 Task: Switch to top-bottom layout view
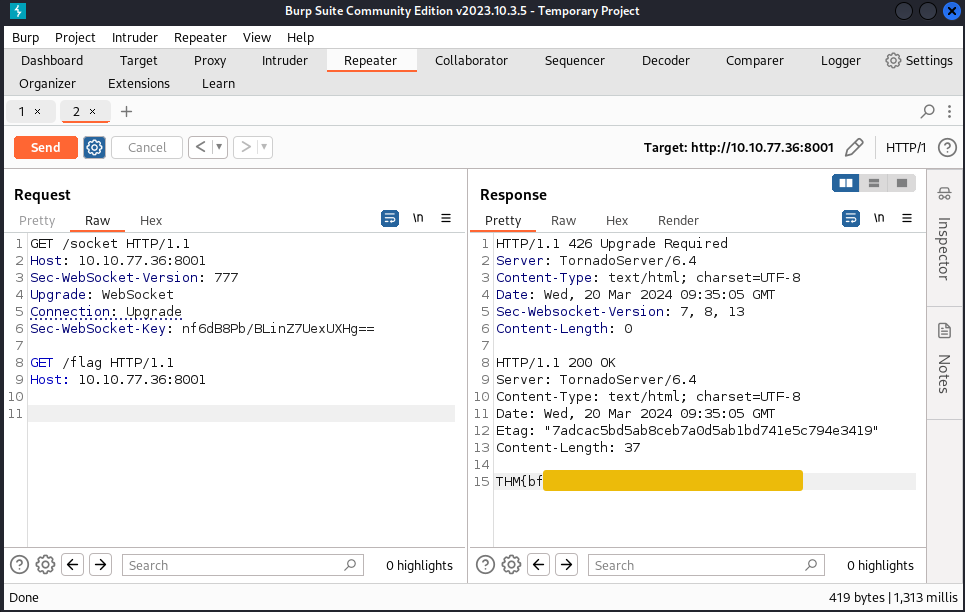[x=873, y=183]
